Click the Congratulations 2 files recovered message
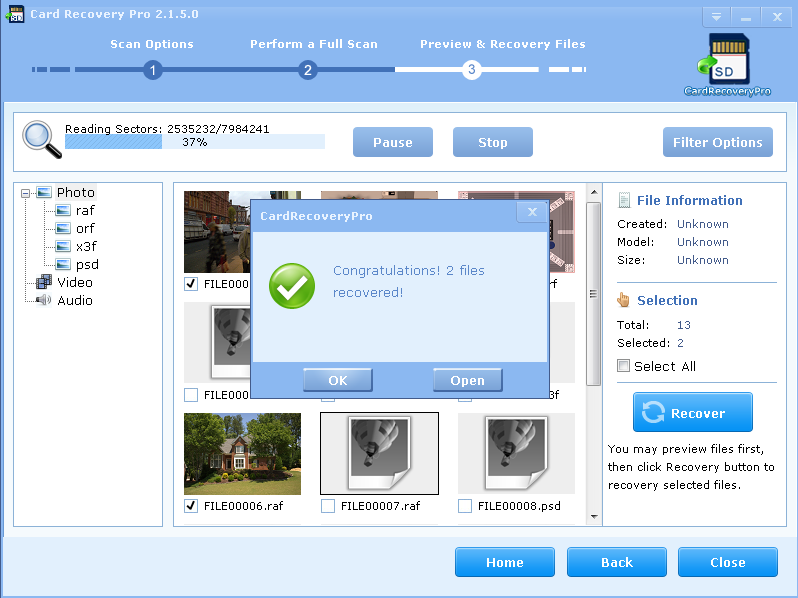Image resolution: width=798 pixels, height=598 pixels. point(408,281)
